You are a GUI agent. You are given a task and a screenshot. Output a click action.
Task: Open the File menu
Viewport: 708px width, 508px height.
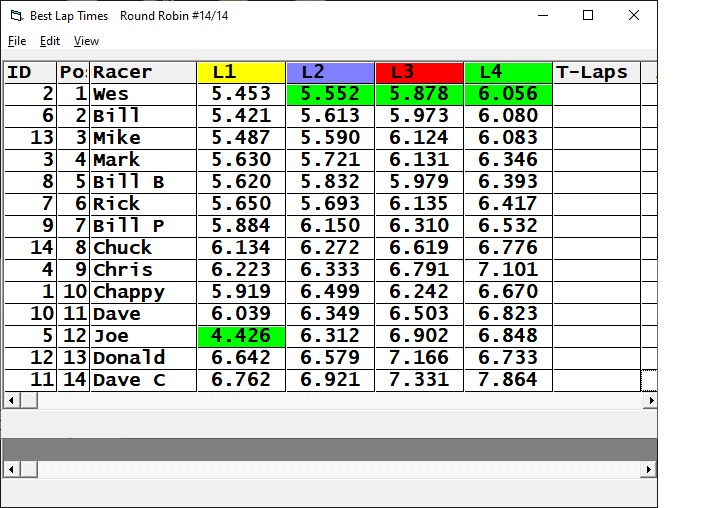pos(17,41)
